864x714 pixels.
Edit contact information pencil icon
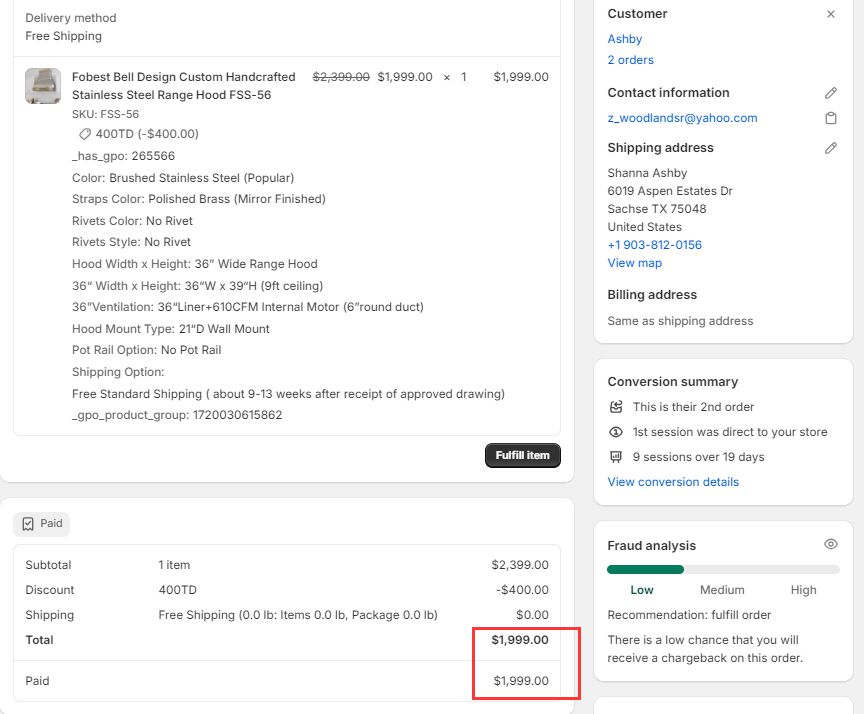coord(830,93)
